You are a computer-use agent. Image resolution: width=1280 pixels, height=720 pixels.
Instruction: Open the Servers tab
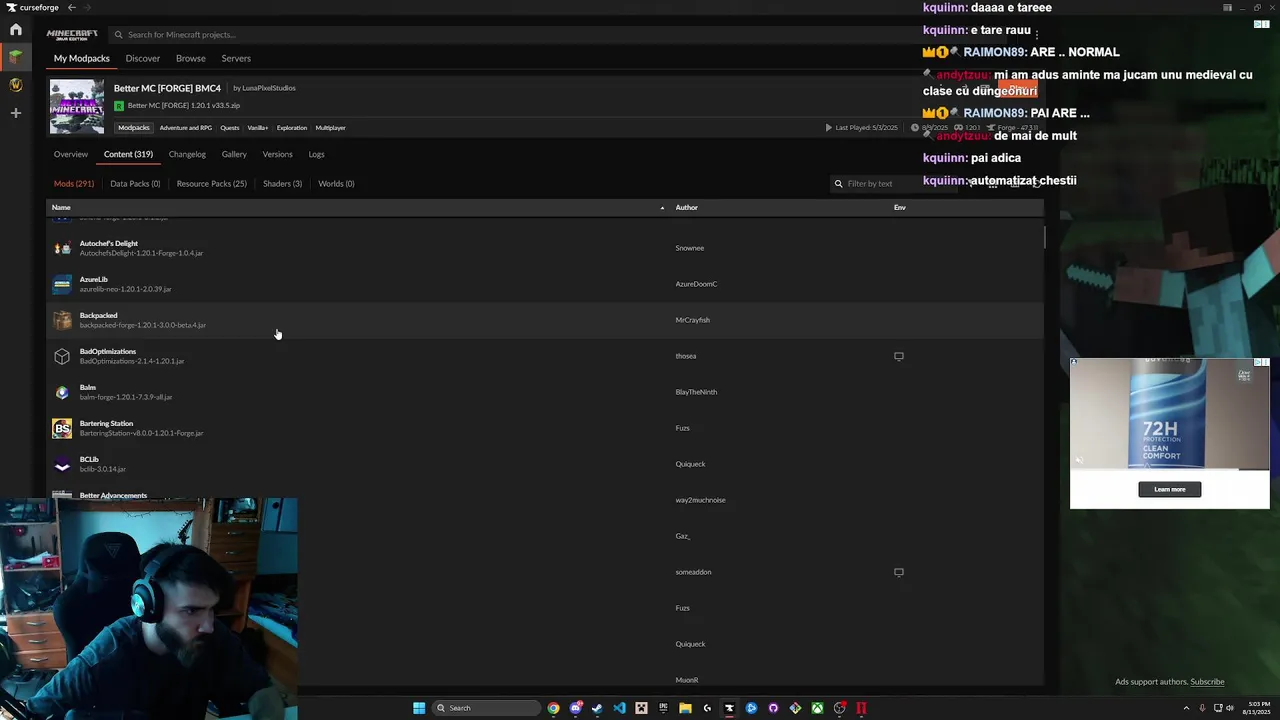point(236,58)
